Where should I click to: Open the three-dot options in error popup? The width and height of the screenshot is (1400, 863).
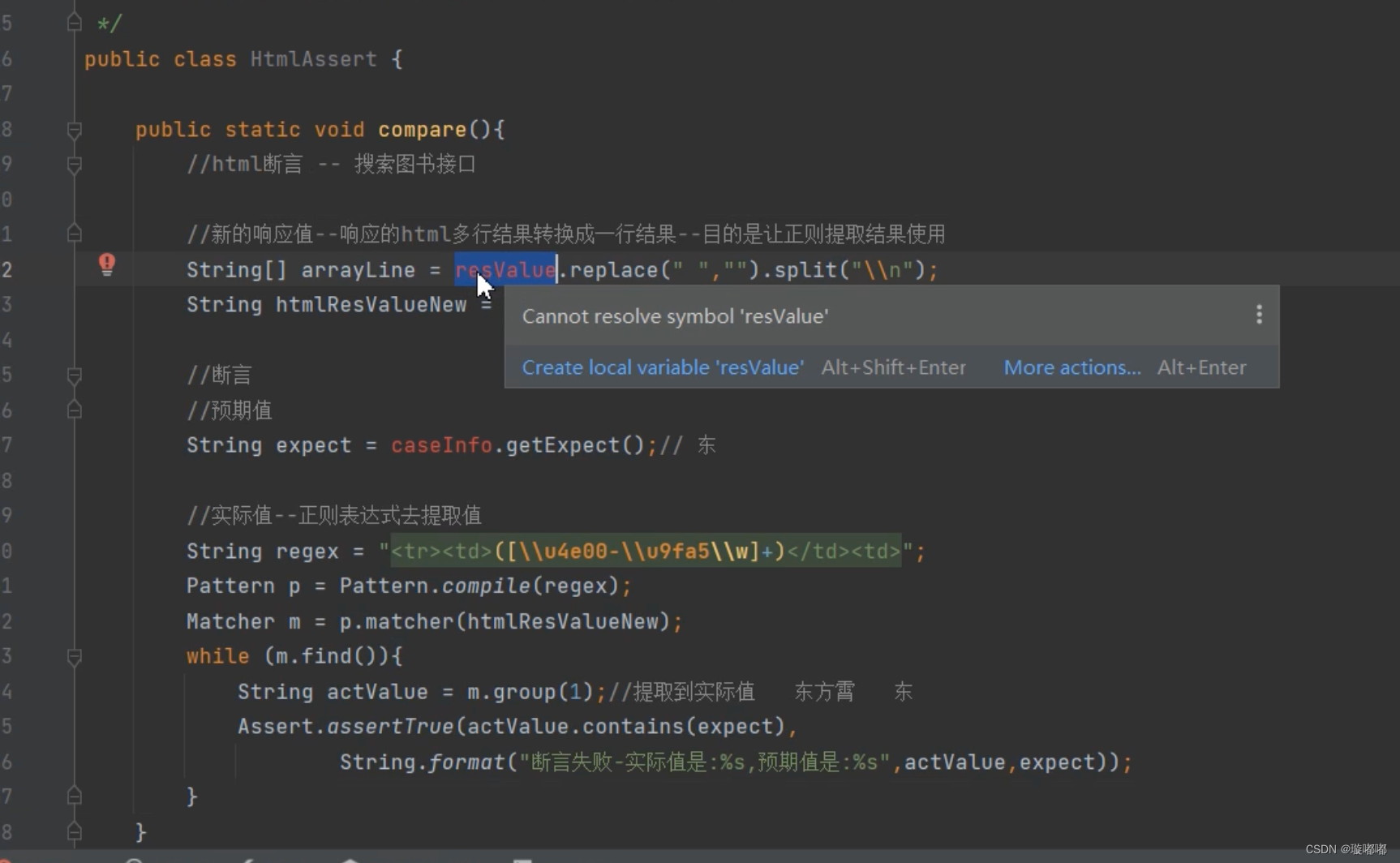coord(1259,315)
